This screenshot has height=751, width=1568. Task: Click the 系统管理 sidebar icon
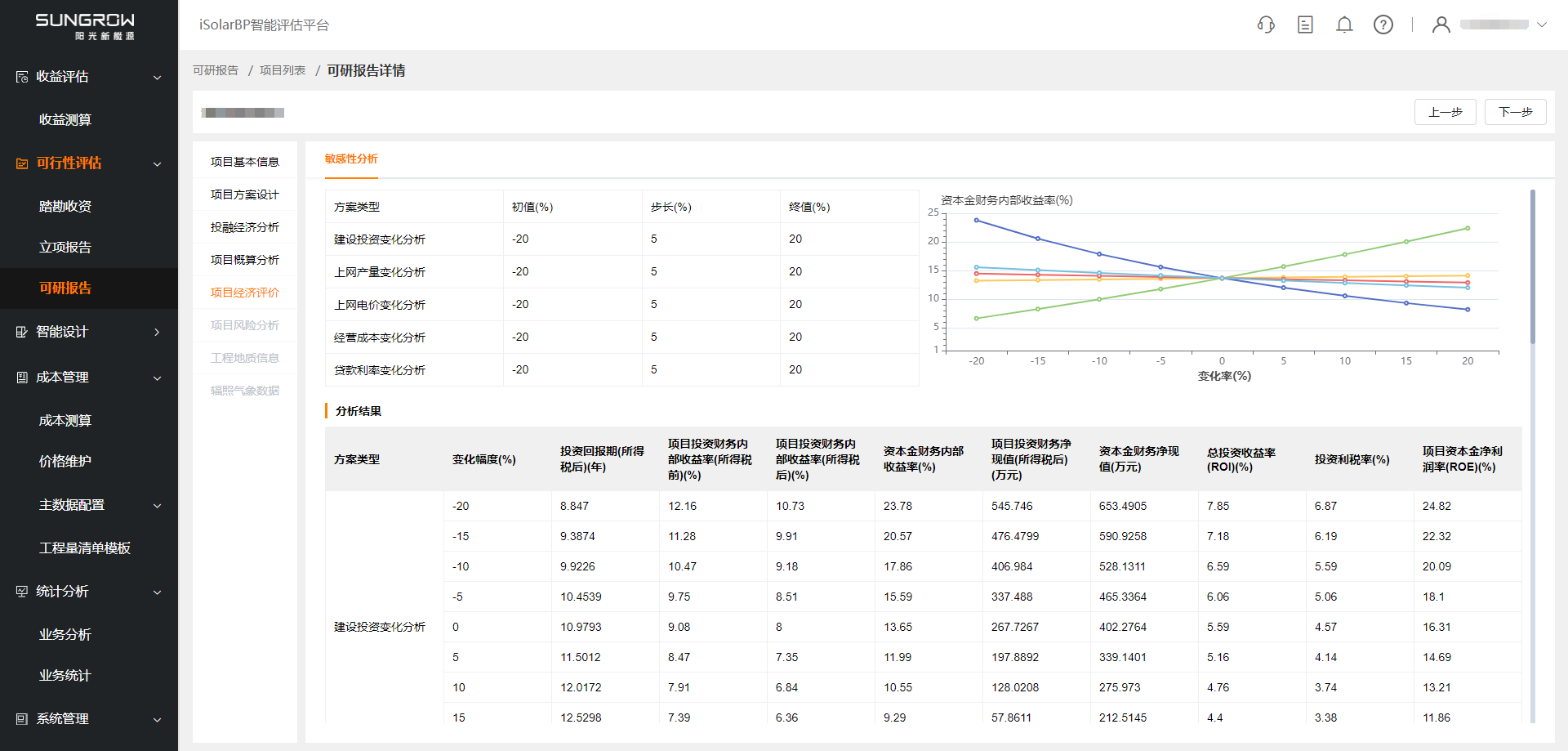coord(22,719)
